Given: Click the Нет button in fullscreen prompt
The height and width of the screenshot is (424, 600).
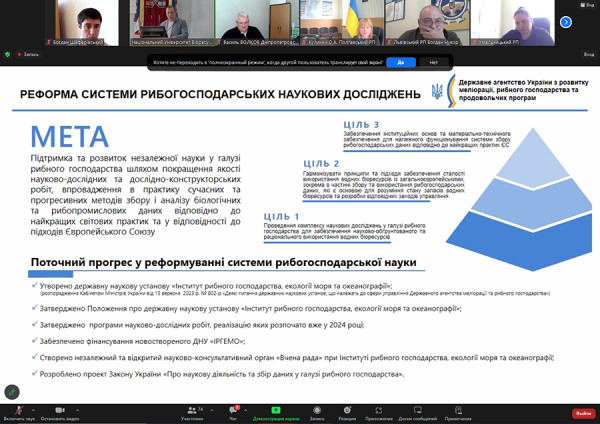Looking at the screenshot, I should [x=433, y=62].
